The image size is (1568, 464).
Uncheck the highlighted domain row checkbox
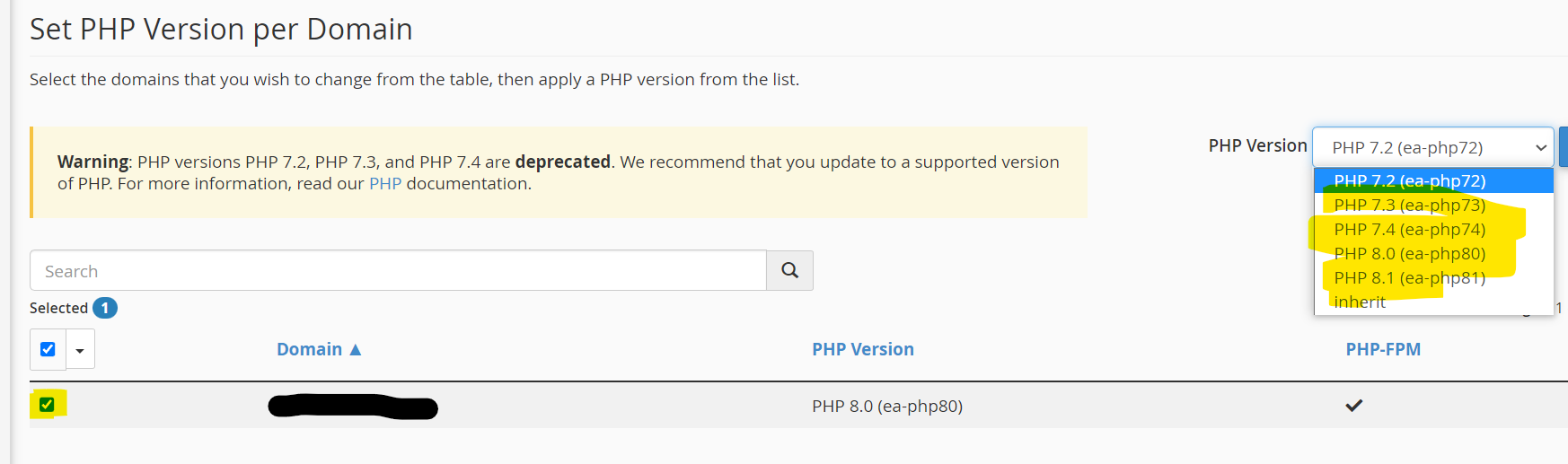click(x=47, y=405)
